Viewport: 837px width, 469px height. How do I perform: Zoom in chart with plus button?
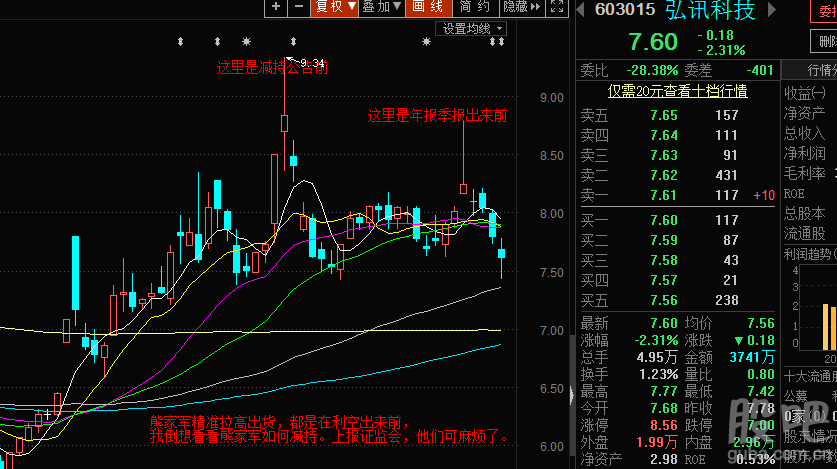point(276,7)
